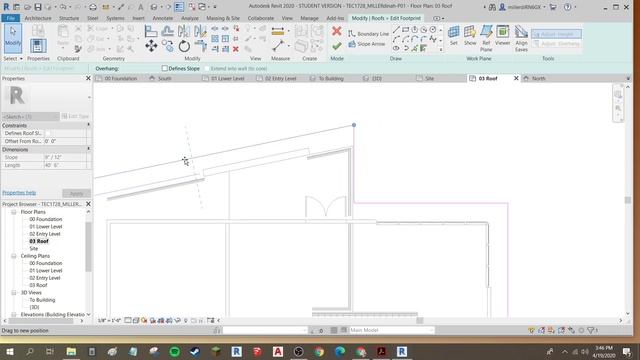Select the Modify tool
640x360 pixels.
13,38
